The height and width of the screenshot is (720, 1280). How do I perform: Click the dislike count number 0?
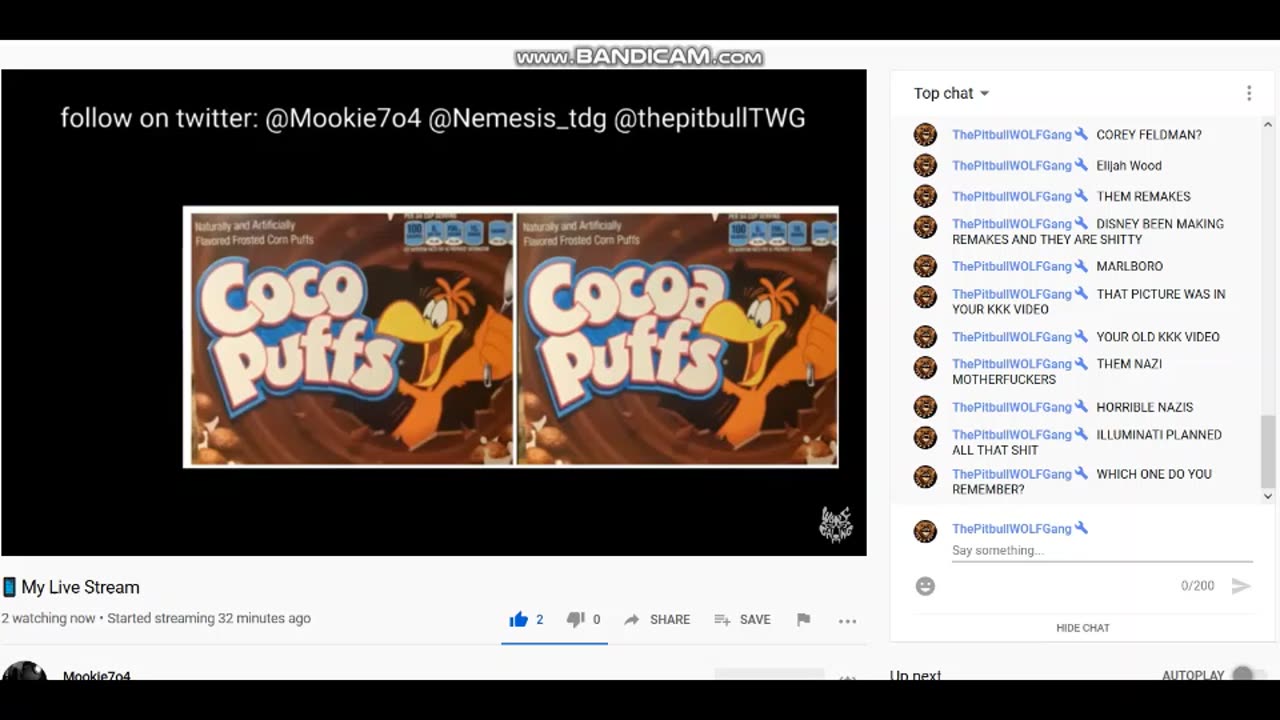[597, 620]
